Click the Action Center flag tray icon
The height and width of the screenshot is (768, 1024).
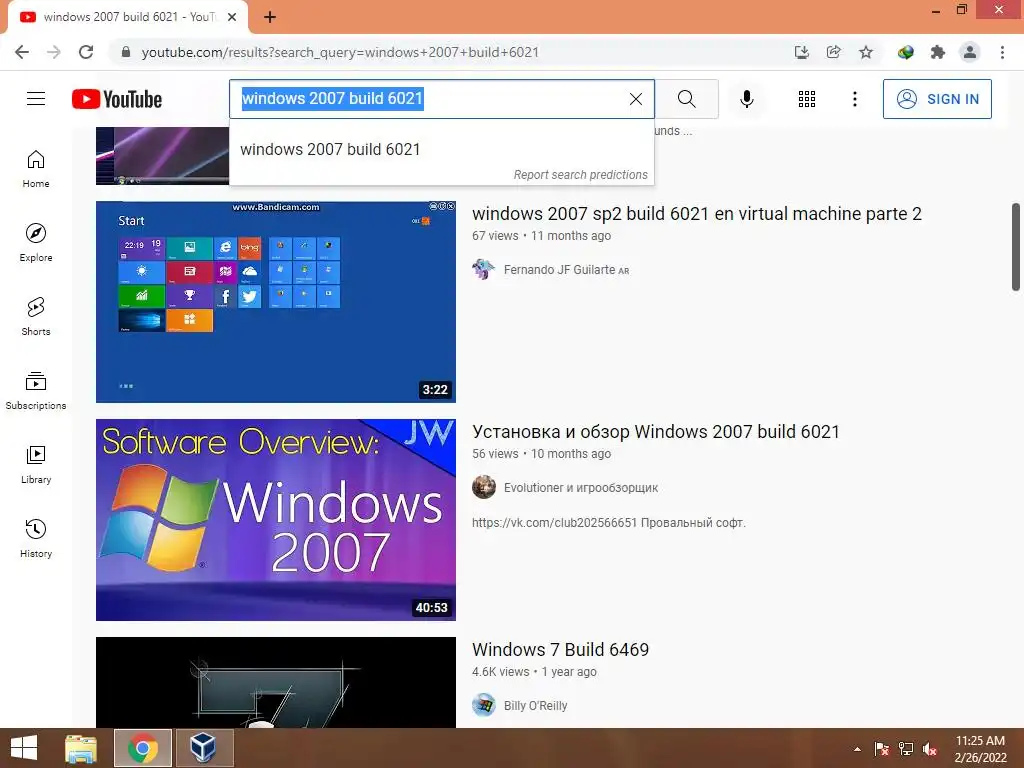(x=882, y=749)
